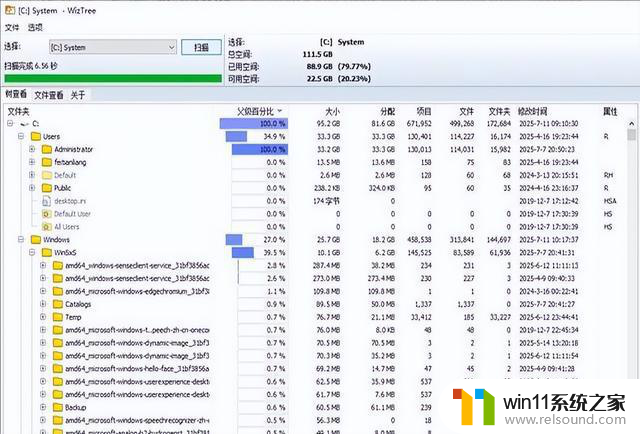
Task: Open the 选项 menu
Action: point(35,27)
